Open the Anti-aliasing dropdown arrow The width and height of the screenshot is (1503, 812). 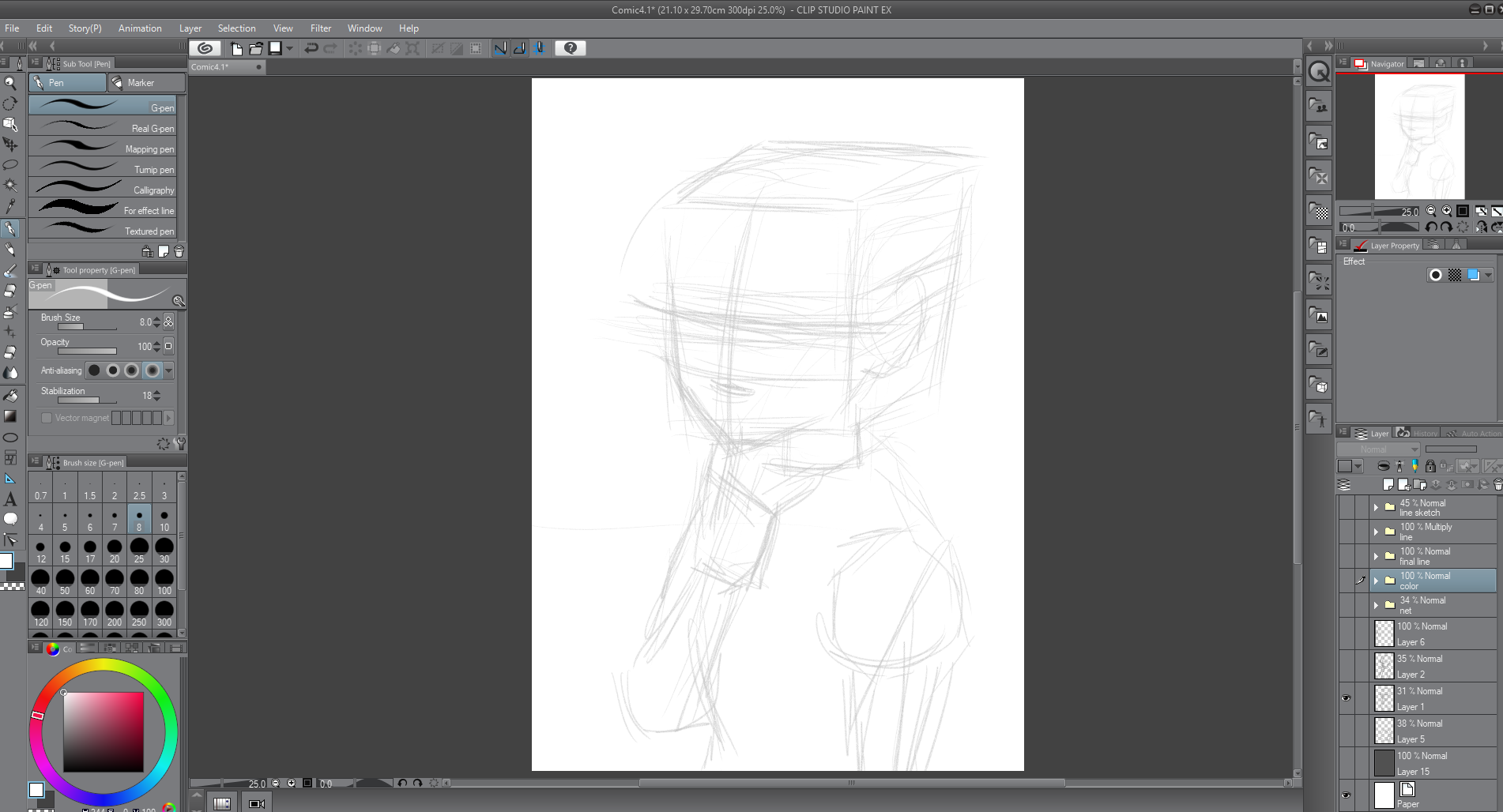168,370
